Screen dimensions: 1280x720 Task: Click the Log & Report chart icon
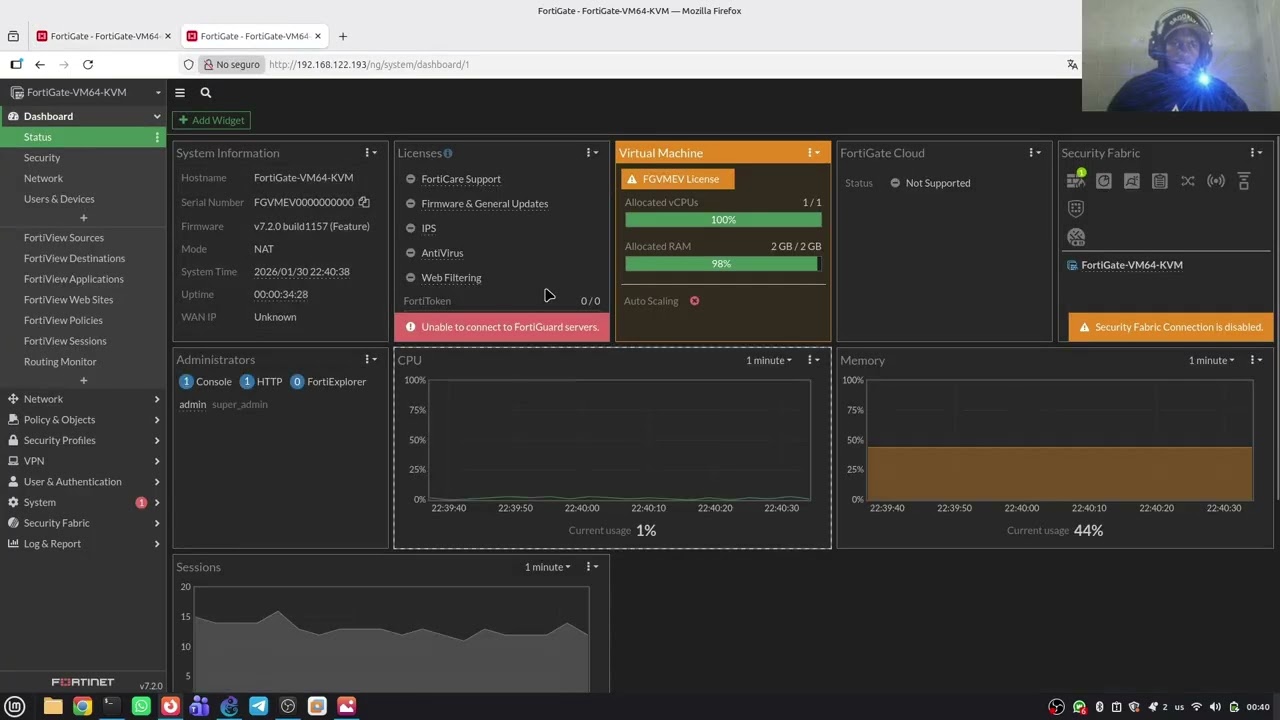pos(13,544)
